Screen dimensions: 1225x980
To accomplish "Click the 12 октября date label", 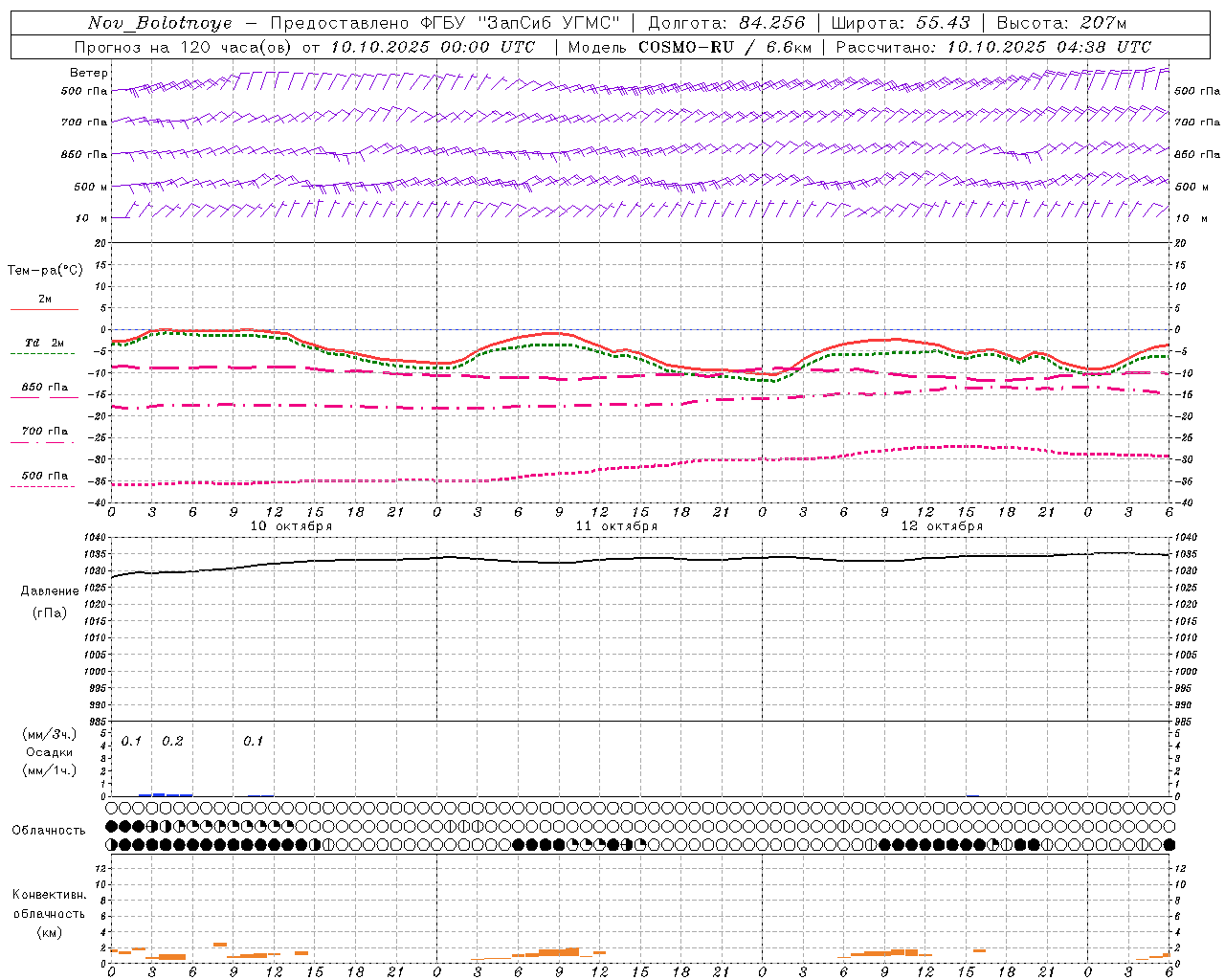I will [x=942, y=526].
